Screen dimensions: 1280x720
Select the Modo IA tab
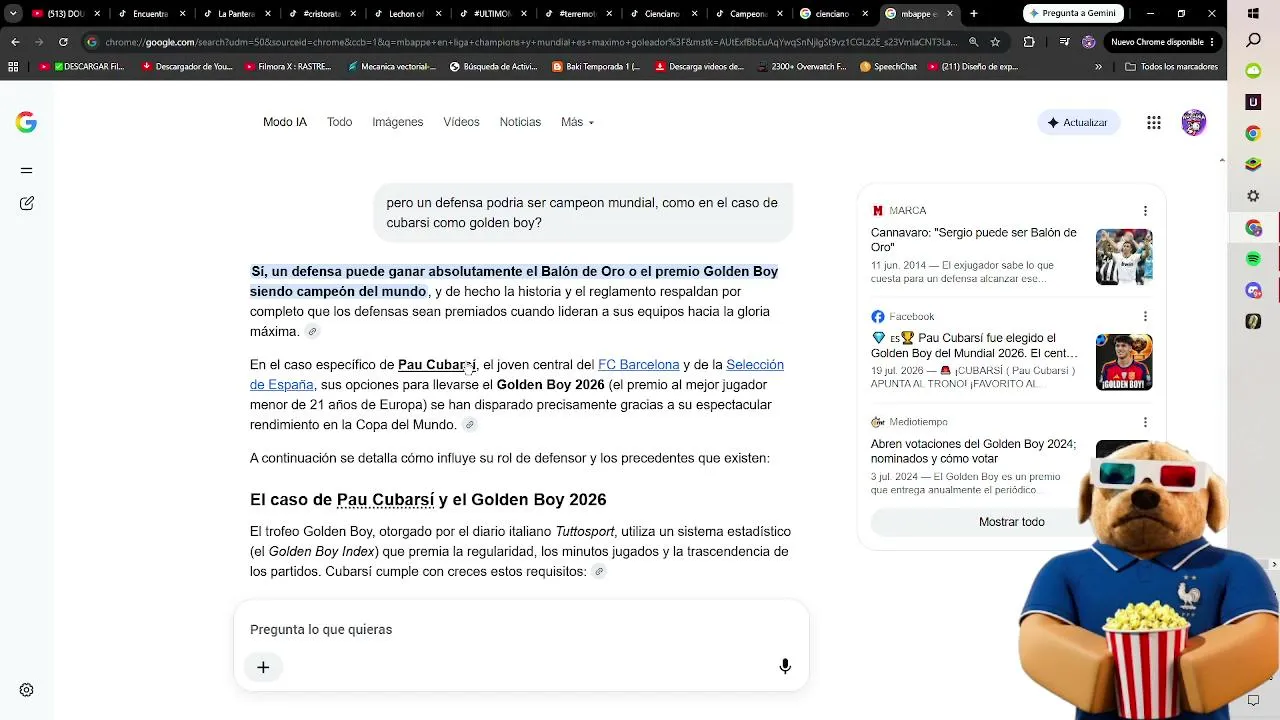pos(285,122)
